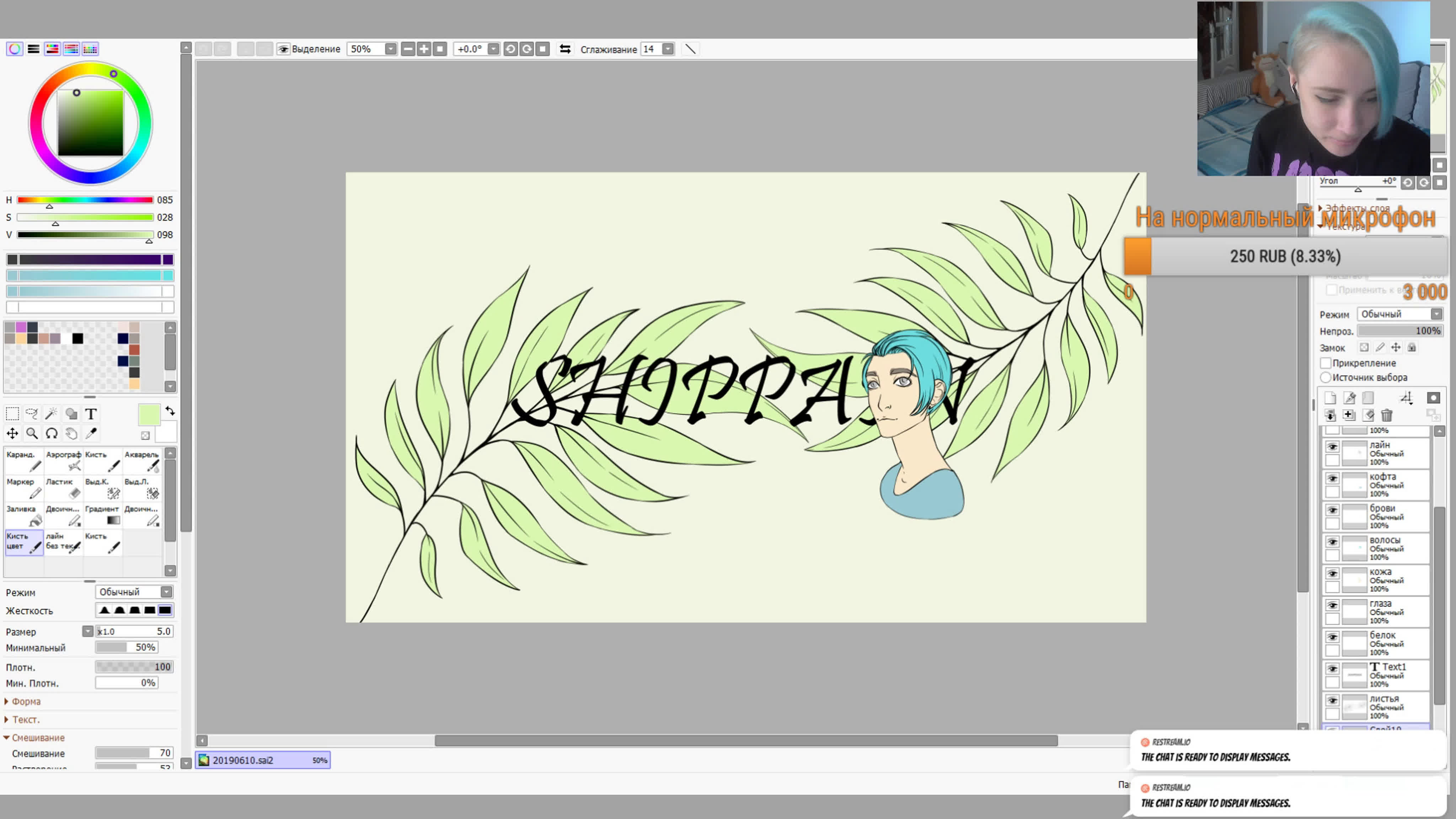Hide the волосы layer

[x=1332, y=542]
